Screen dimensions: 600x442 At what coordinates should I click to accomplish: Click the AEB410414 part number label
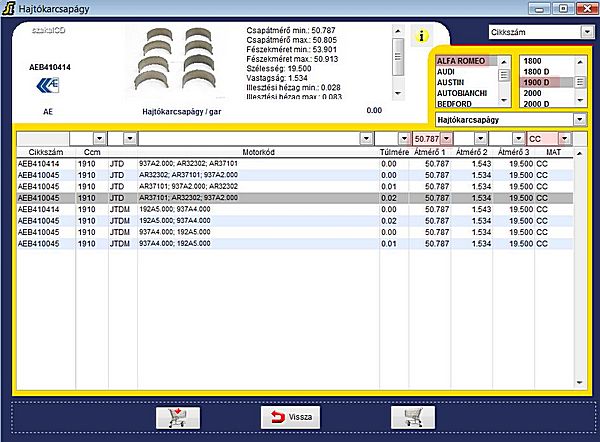[50, 67]
